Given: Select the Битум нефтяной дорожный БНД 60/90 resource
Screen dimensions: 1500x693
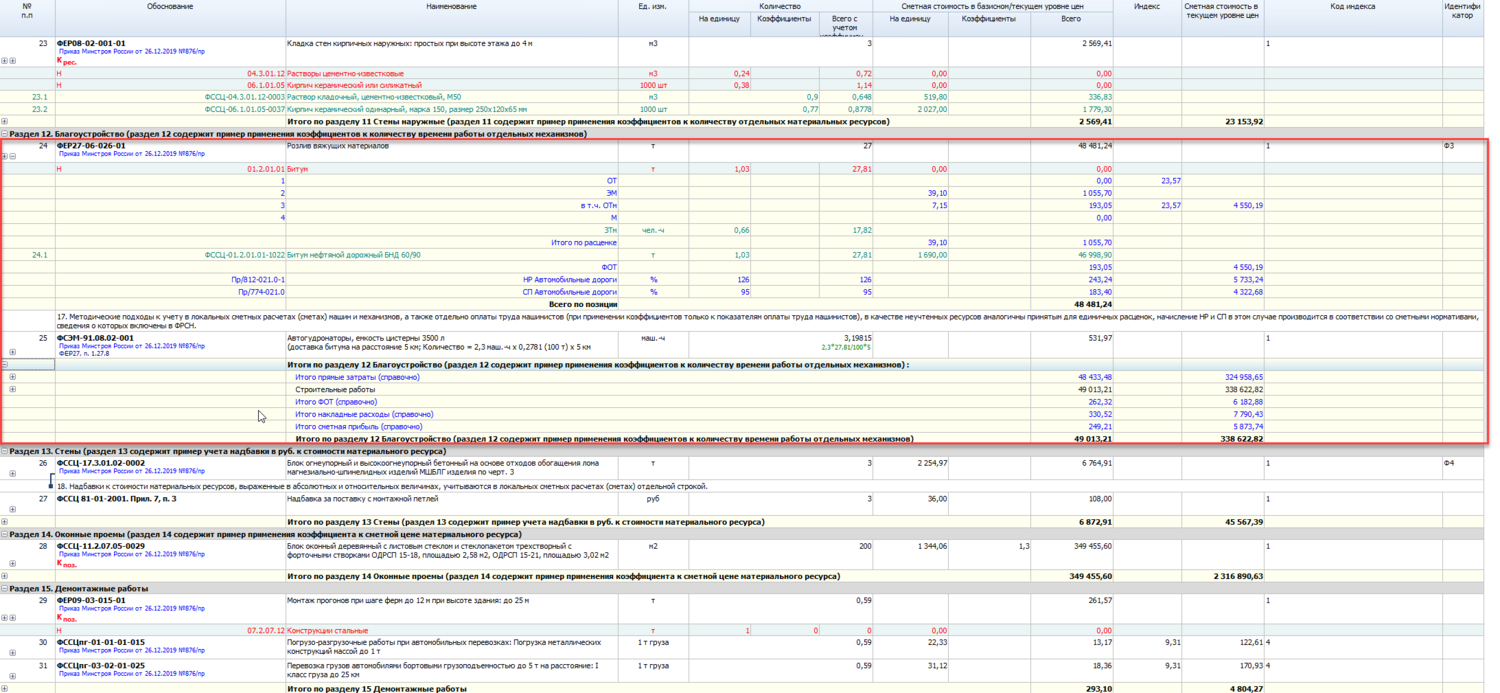Looking at the screenshot, I should click(353, 255).
